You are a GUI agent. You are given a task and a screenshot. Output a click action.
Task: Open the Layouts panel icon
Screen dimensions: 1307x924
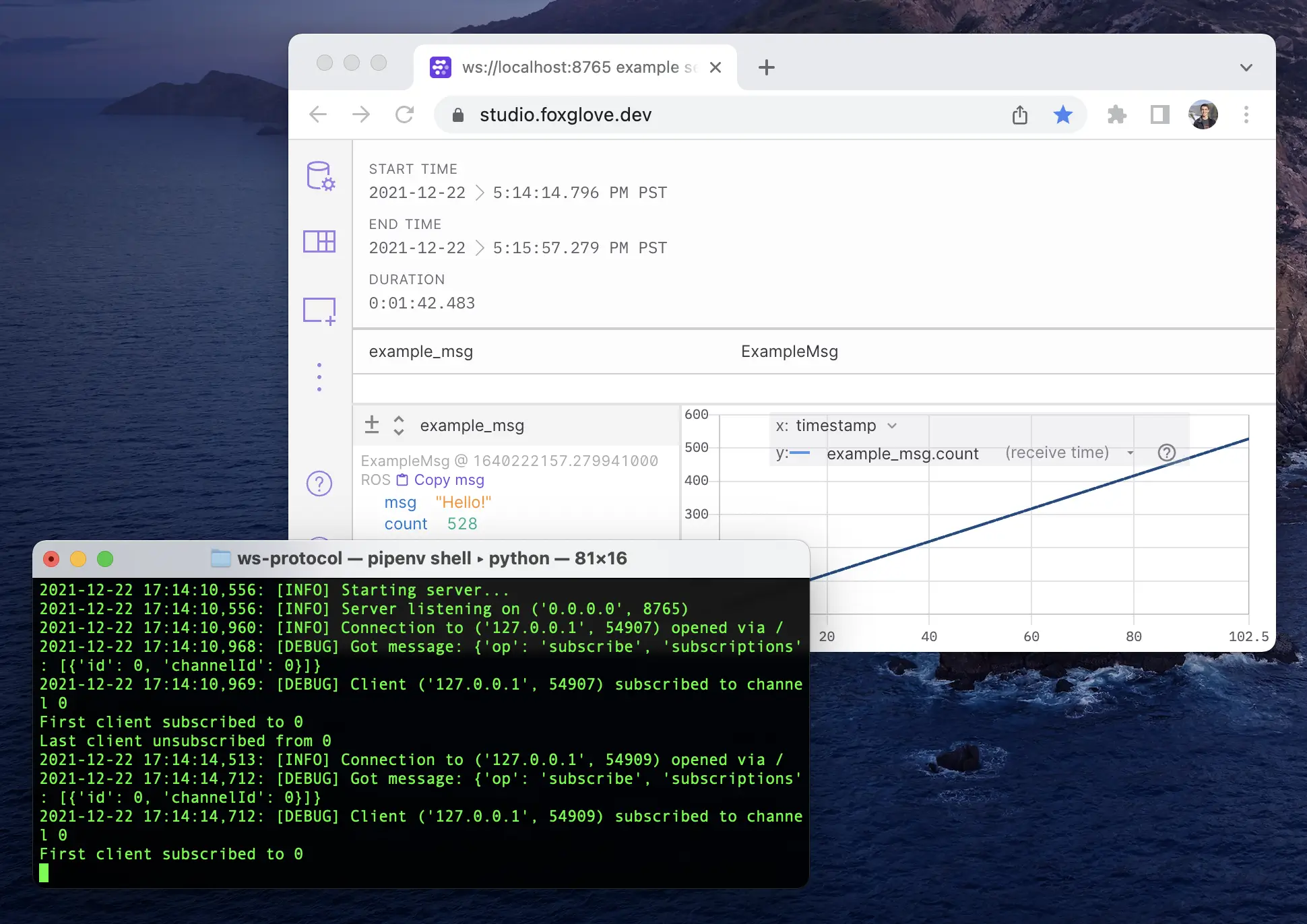[319, 241]
